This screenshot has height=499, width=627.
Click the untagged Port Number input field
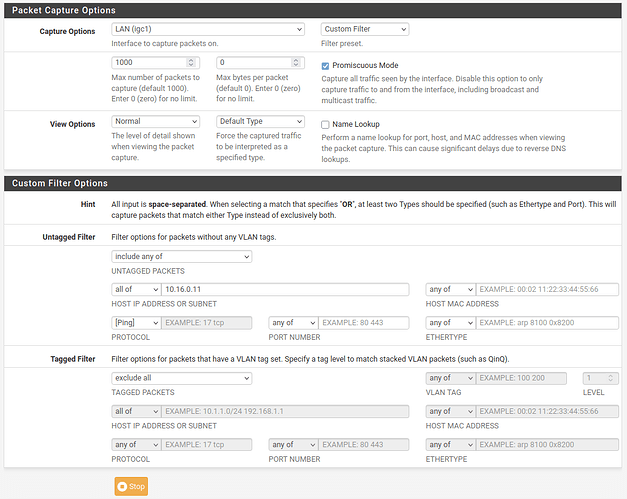click(364, 323)
